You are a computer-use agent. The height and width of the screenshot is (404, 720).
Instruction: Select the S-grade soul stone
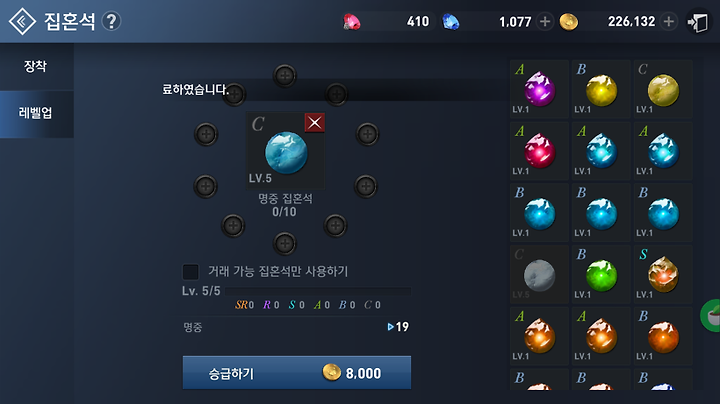[663, 274]
